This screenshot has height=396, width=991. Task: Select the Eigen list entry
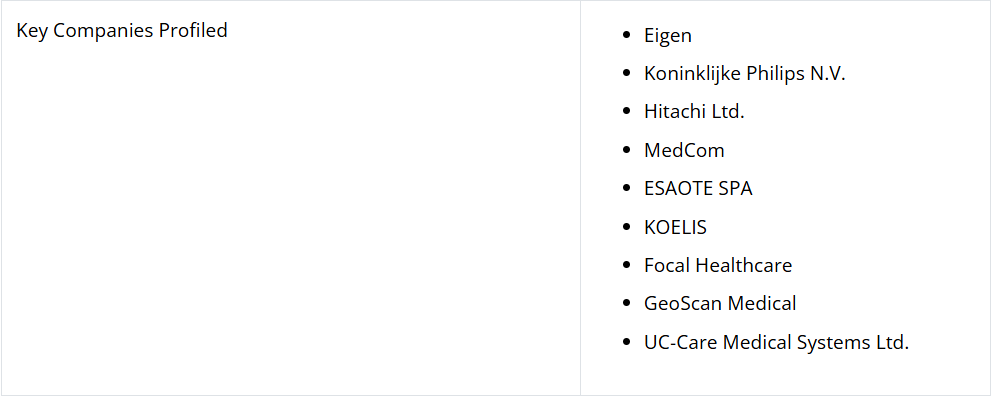pos(667,35)
